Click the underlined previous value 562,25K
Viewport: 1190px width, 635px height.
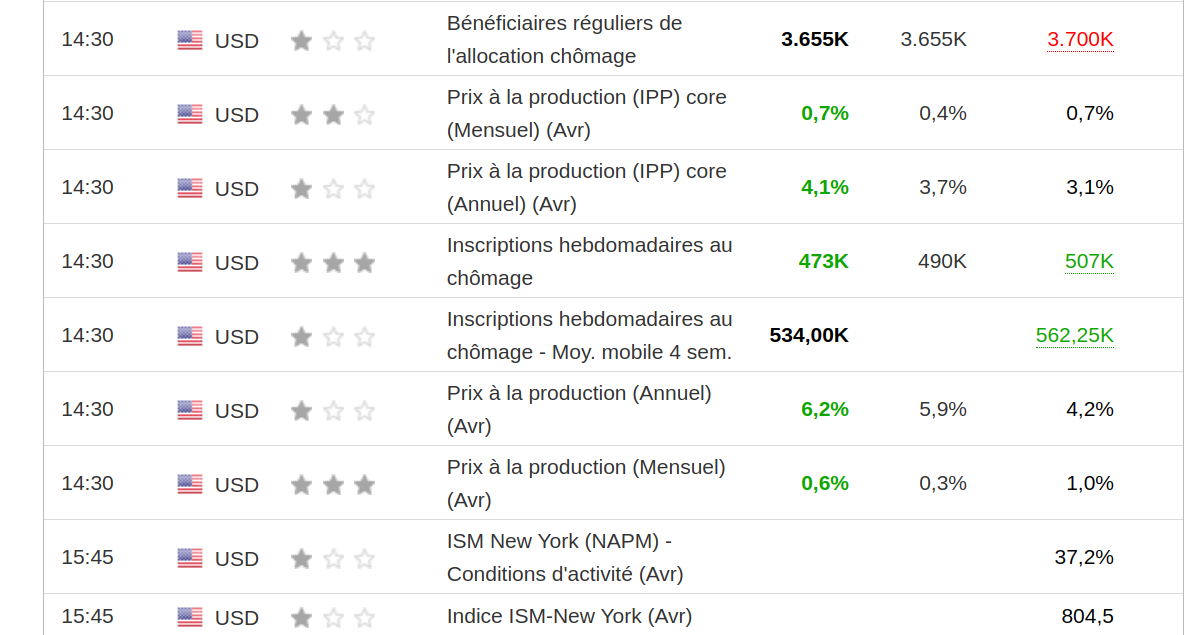tap(1074, 336)
